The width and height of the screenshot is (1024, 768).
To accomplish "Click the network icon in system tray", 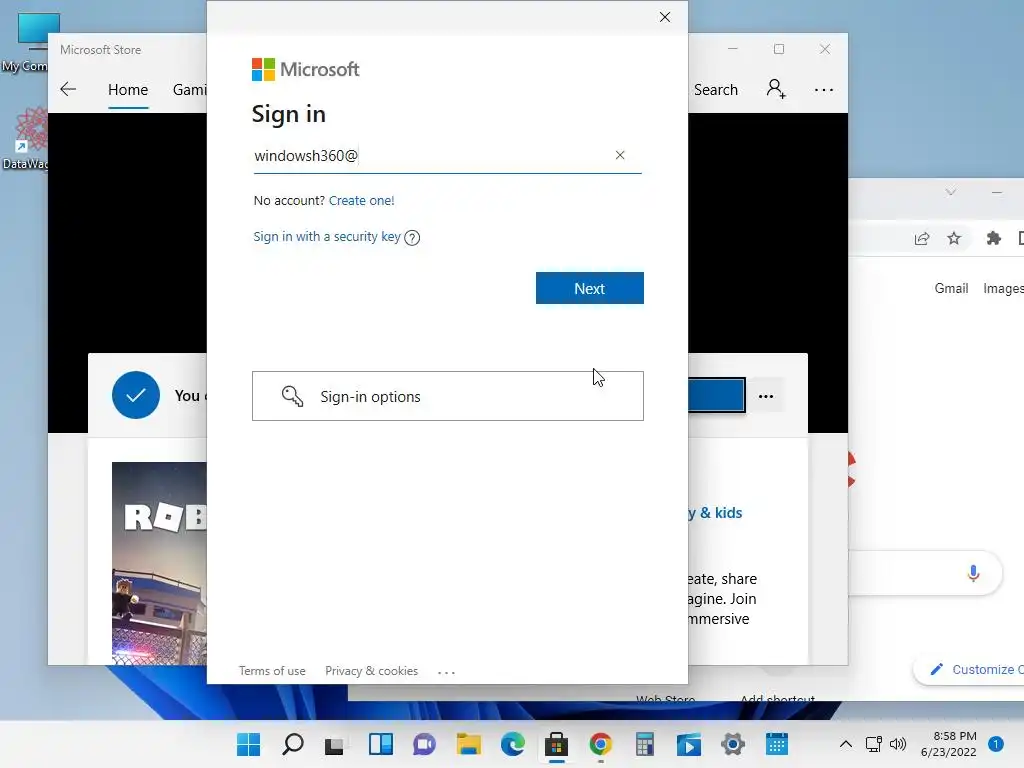I will point(873,744).
